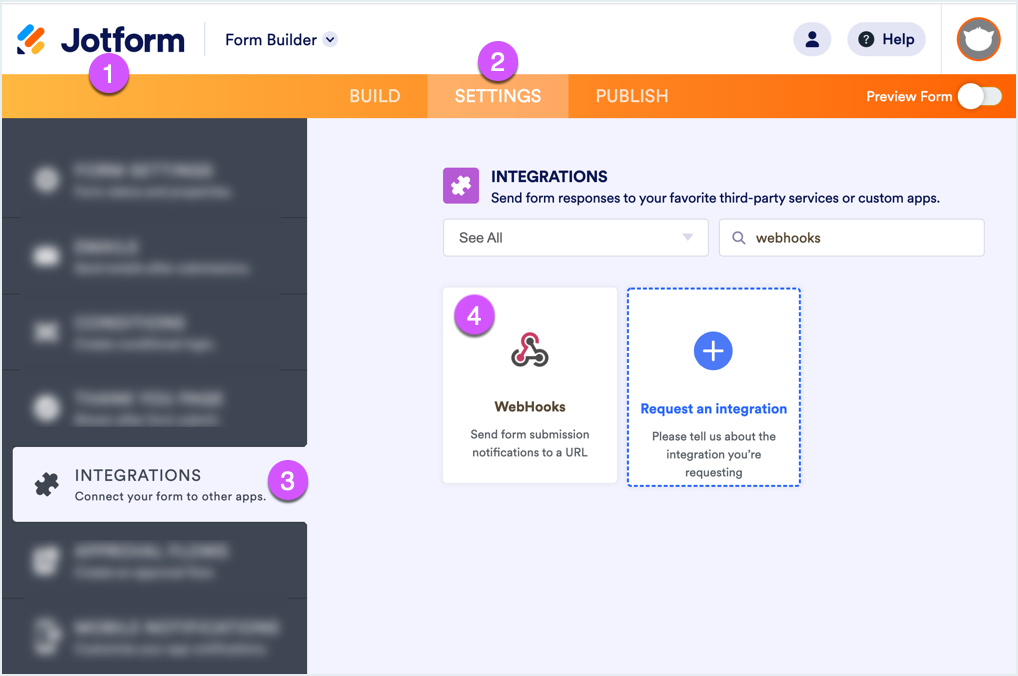The height and width of the screenshot is (676, 1018).
Task: Click the Request an integration link
Action: point(714,408)
